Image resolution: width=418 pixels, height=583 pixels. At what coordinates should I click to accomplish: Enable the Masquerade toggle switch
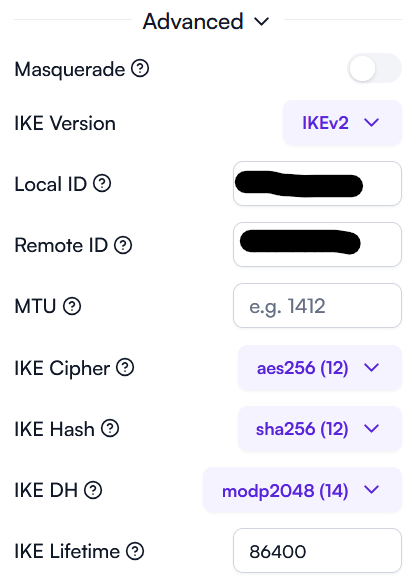tap(374, 68)
